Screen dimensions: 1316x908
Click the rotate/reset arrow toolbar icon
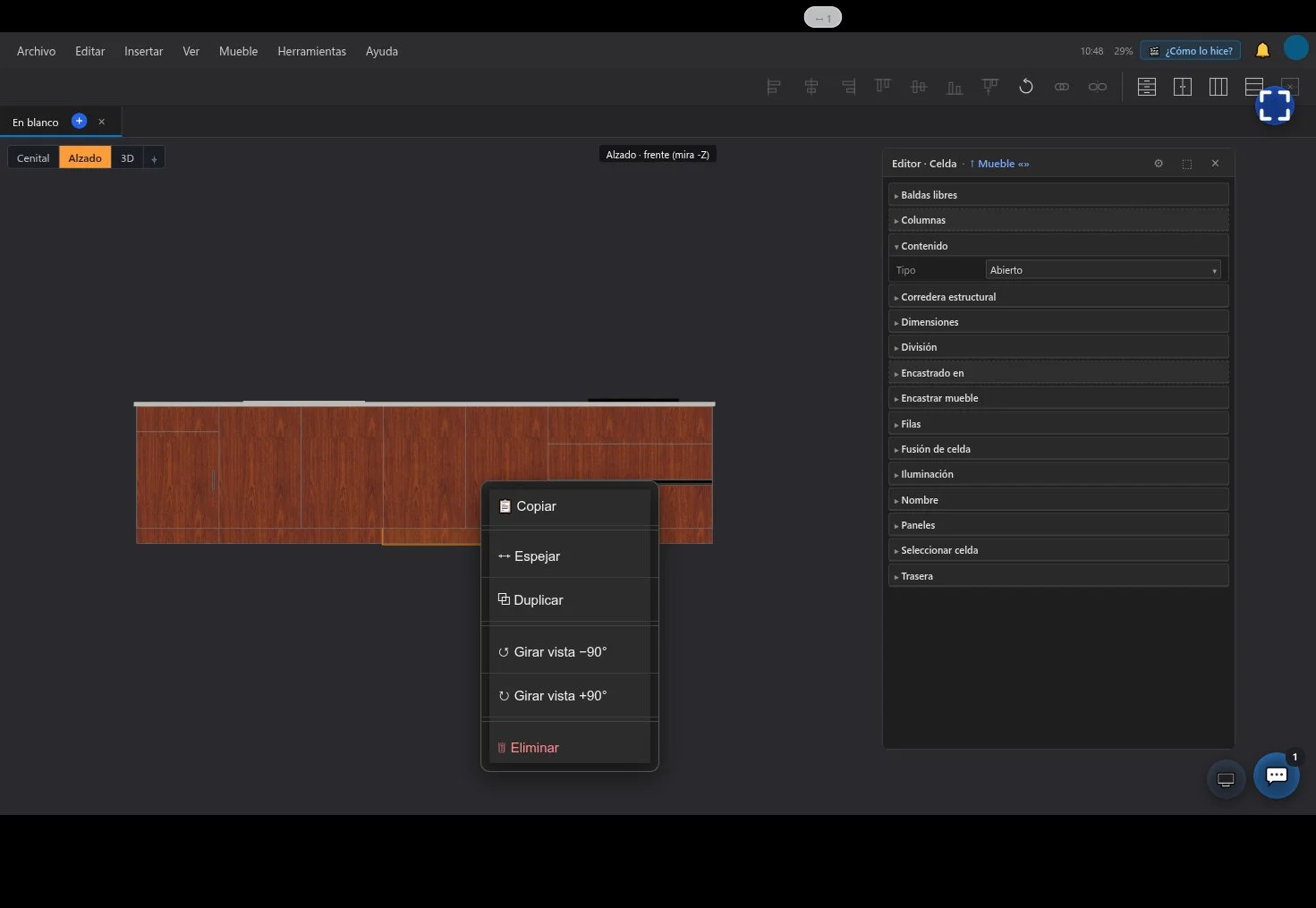(x=1026, y=87)
